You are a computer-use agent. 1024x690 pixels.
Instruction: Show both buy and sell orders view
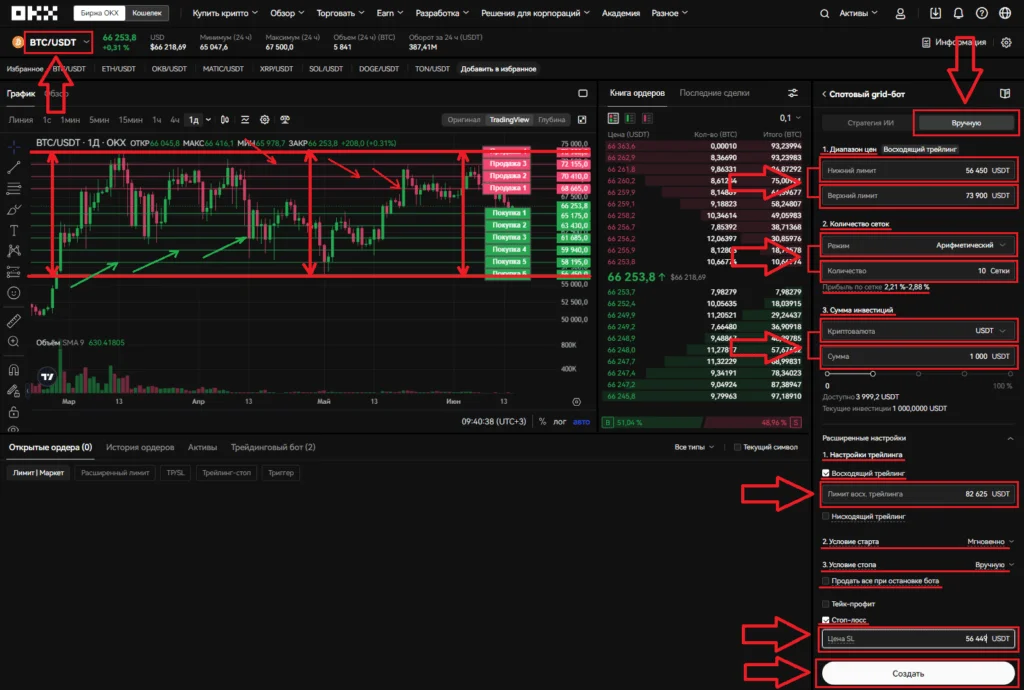click(613, 118)
